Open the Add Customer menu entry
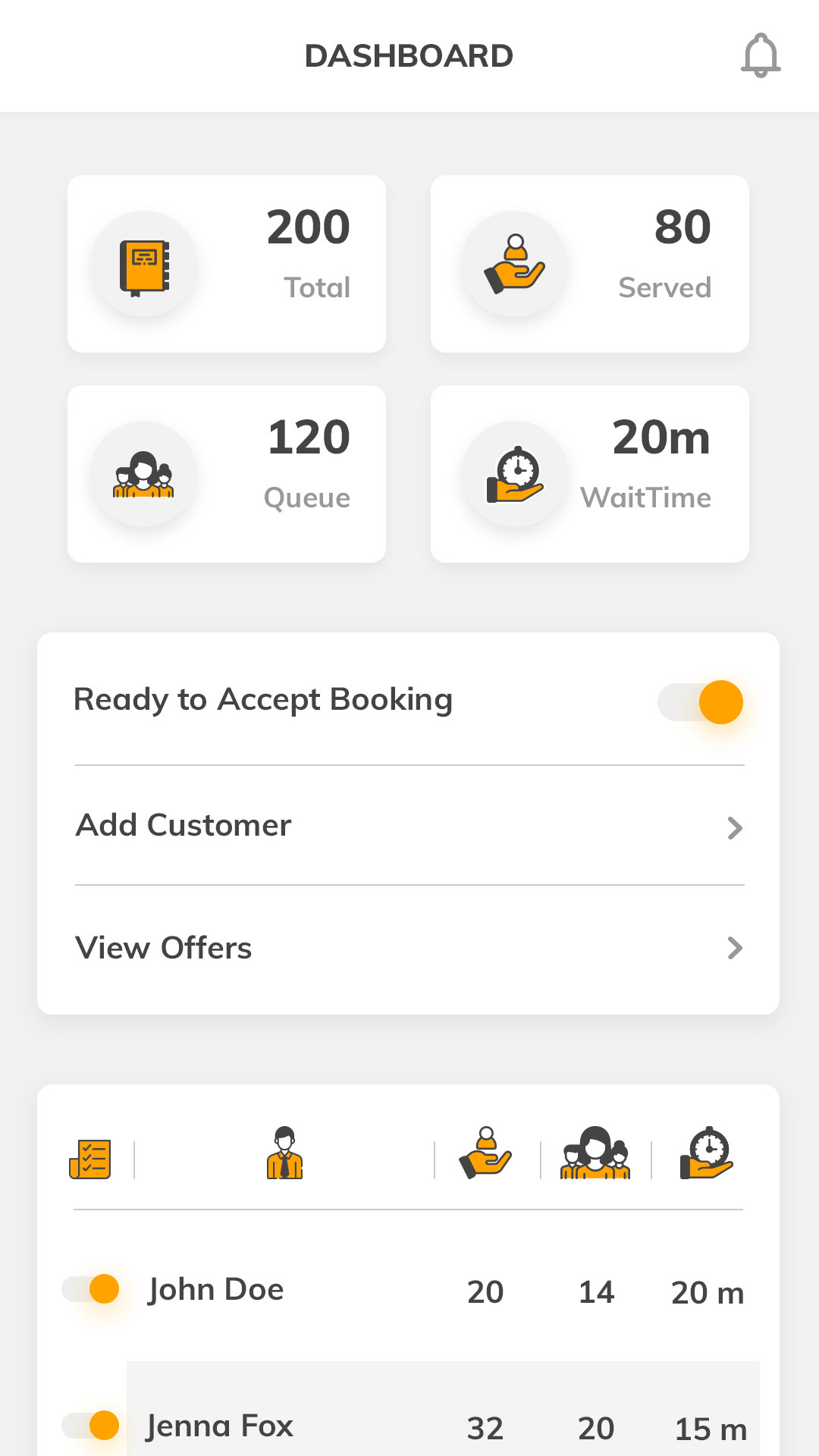The height and width of the screenshot is (1456, 819). pos(184,825)
